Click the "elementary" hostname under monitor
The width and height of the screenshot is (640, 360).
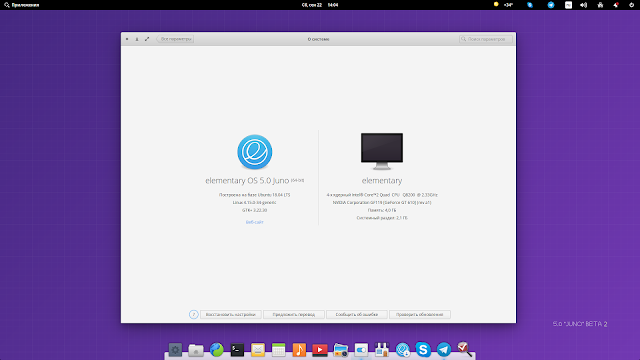coord(382,180)
